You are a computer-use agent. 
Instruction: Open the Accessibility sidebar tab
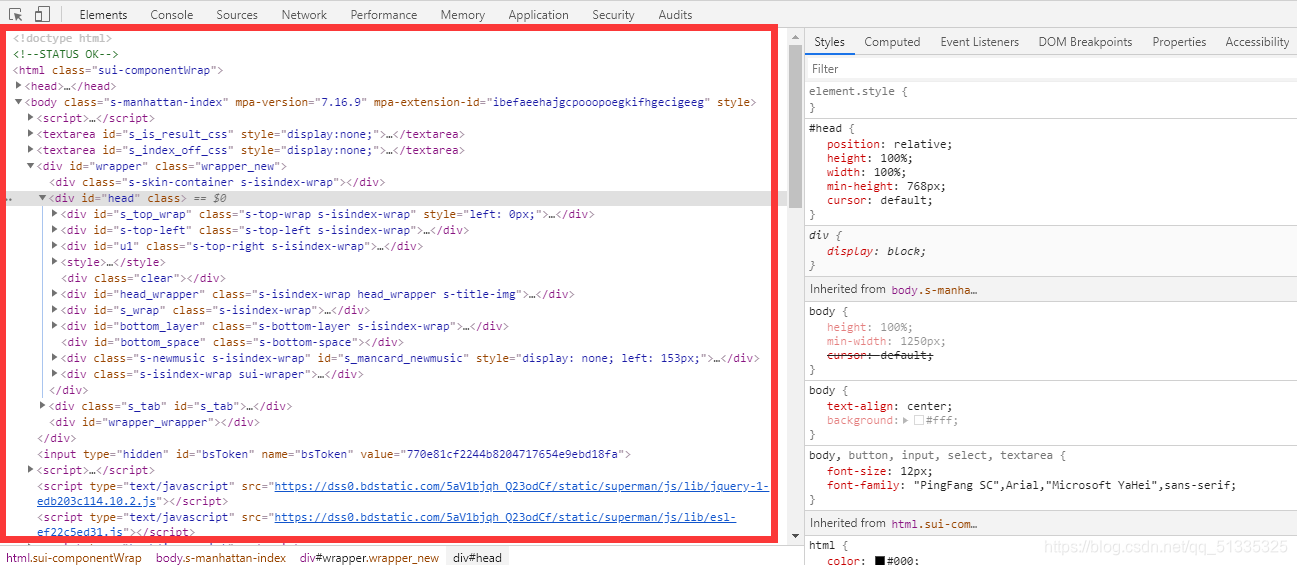pos(1257,42)
